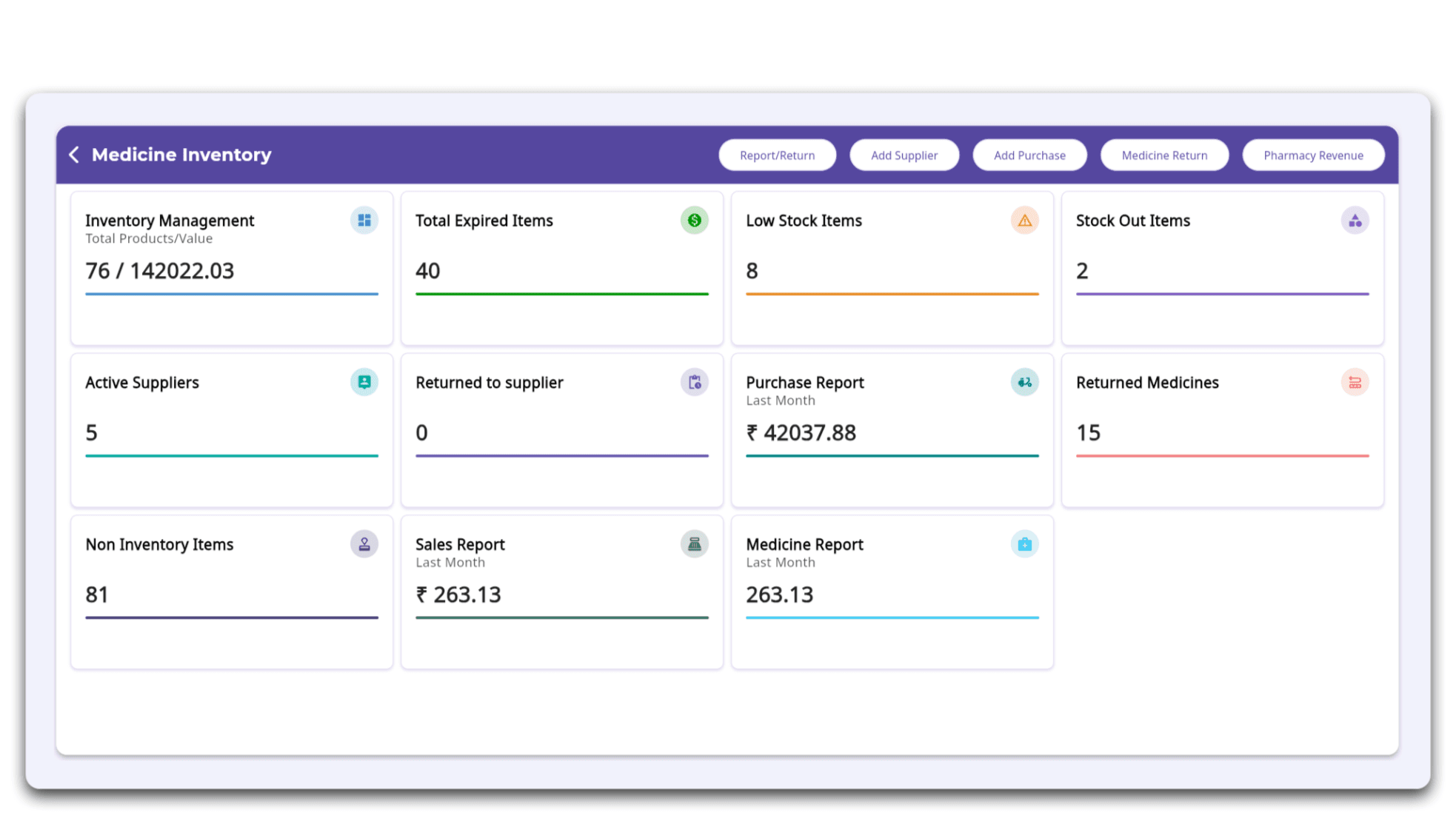Click the returned medicines count 15
The width and height of the screenshot is (1456, 818).
coord(1089,432)
